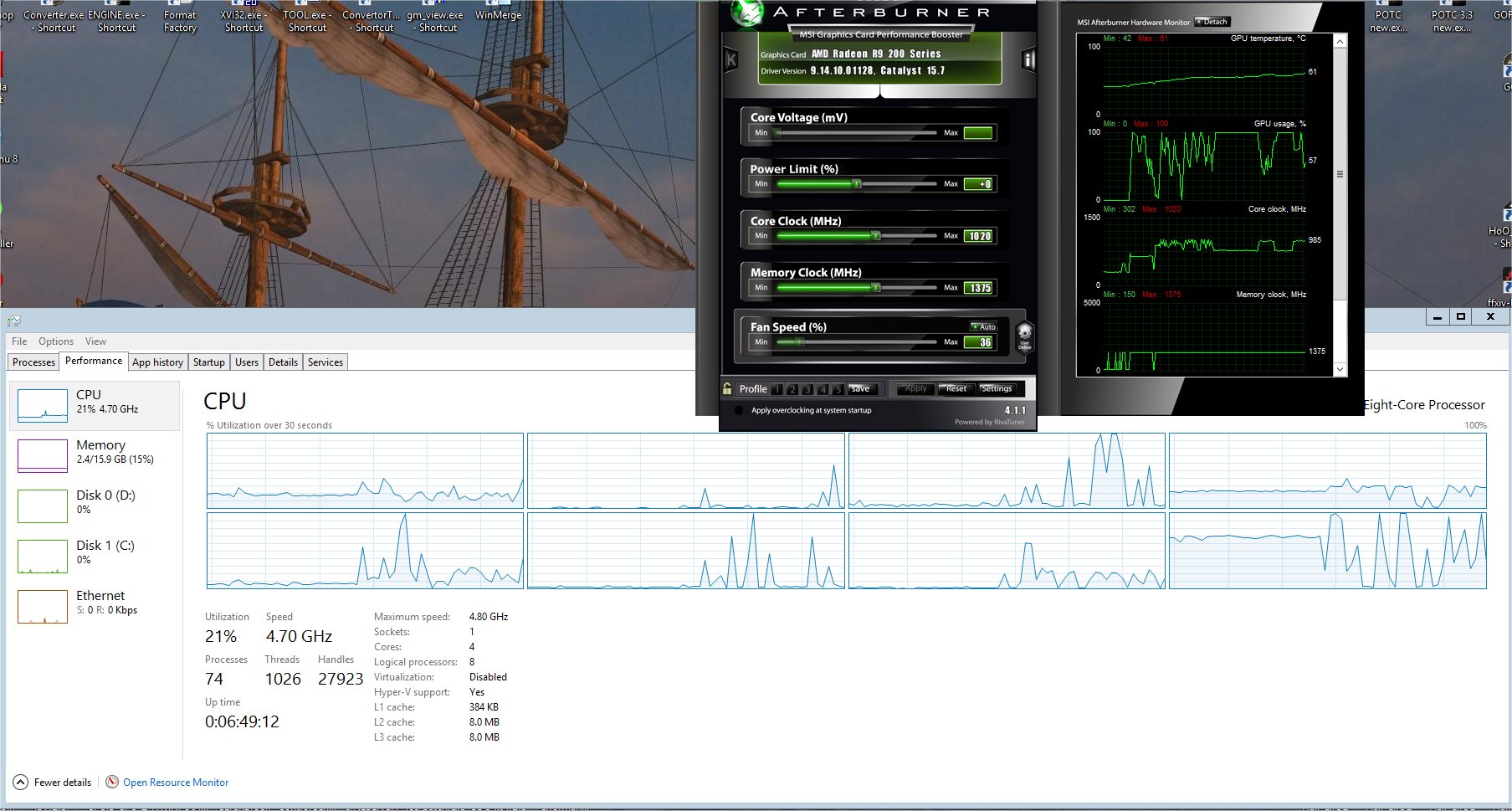Click Hardware Monitor scrollbar up arrow

1340,41
